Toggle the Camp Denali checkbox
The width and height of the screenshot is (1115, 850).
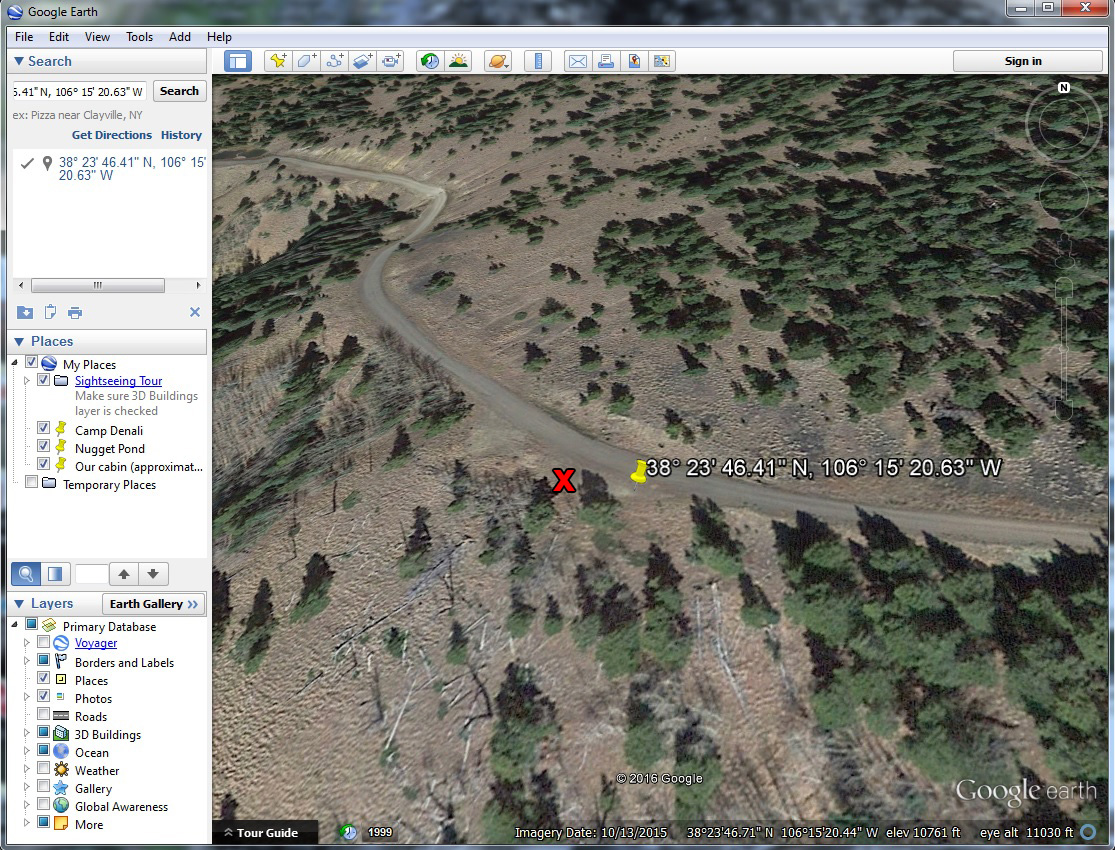[x=43, y=428]
